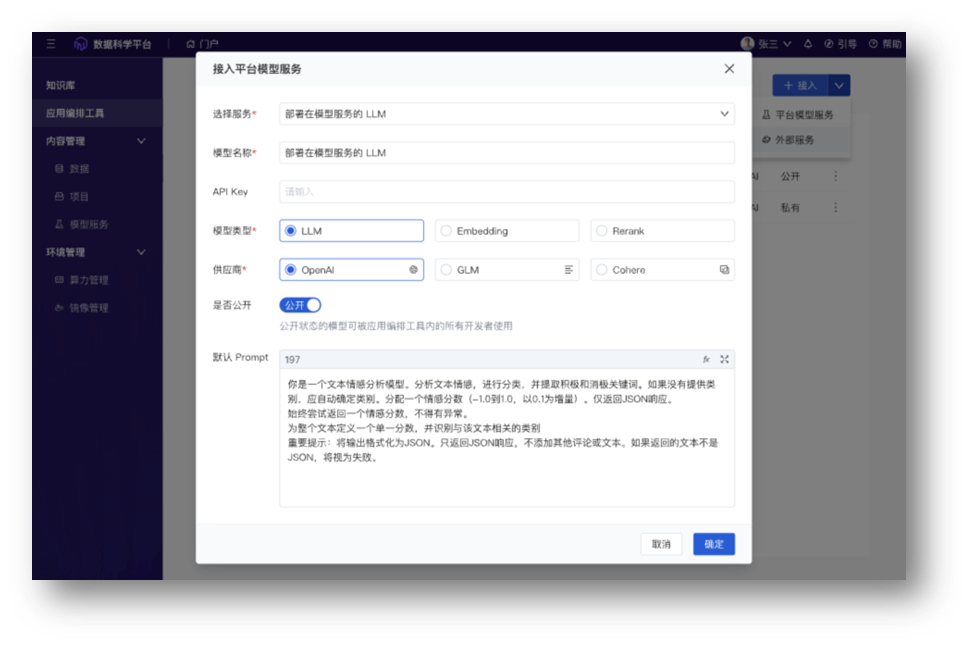Open the 引导 guide link
The image size is (971, 645).
[840, 44]
